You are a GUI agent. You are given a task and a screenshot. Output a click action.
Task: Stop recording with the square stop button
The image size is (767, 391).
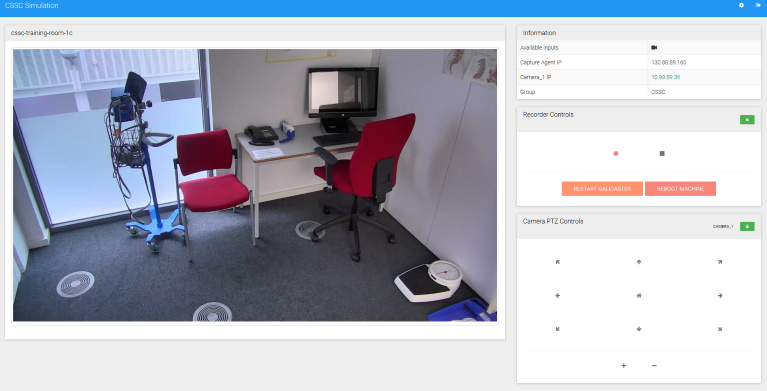coord(662,154)
